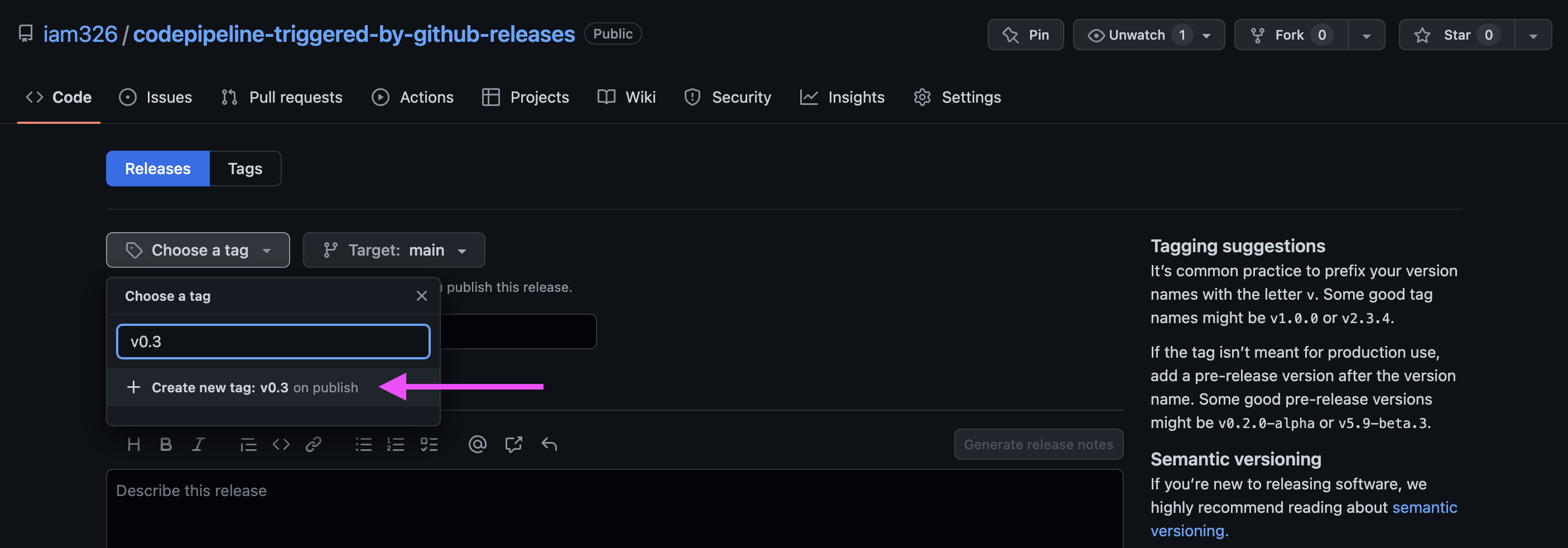Open the Actions tab
This screenshot has height=548, width=1568.
[x=413, y=97]
